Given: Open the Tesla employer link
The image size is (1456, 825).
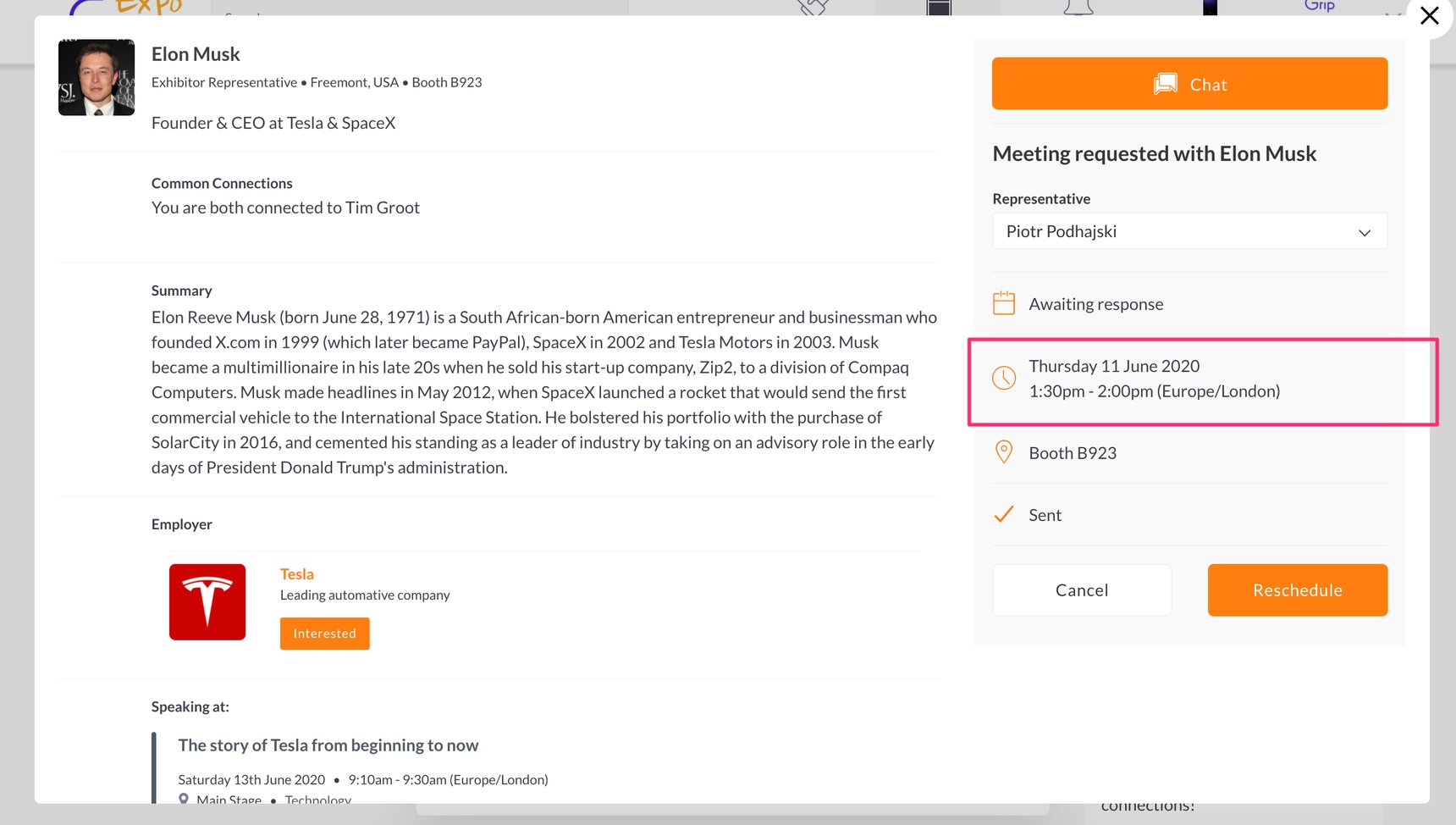Looking at the screenshot, I should point(296,574).
